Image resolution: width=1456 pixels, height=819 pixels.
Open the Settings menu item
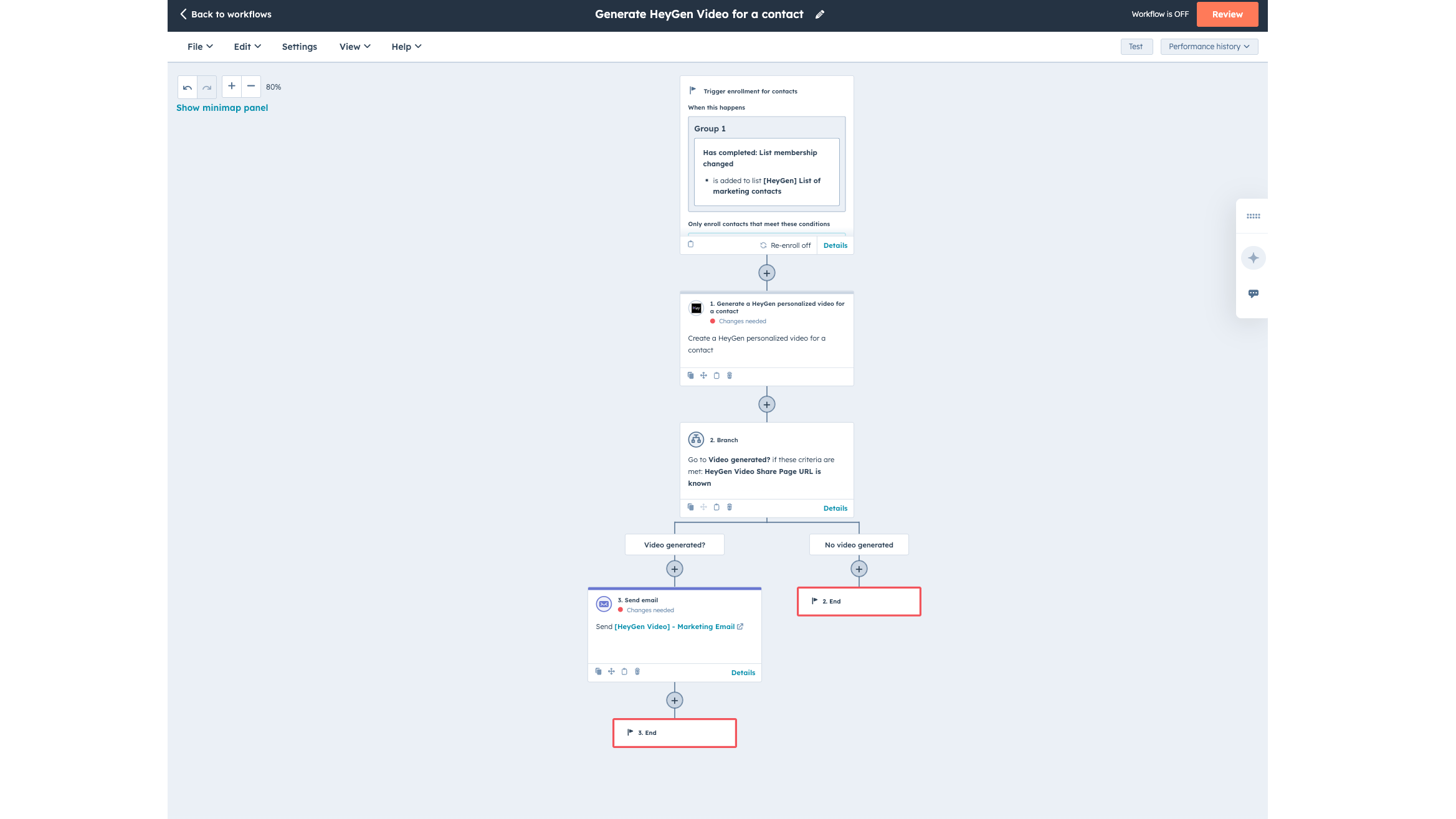(299, 47)
